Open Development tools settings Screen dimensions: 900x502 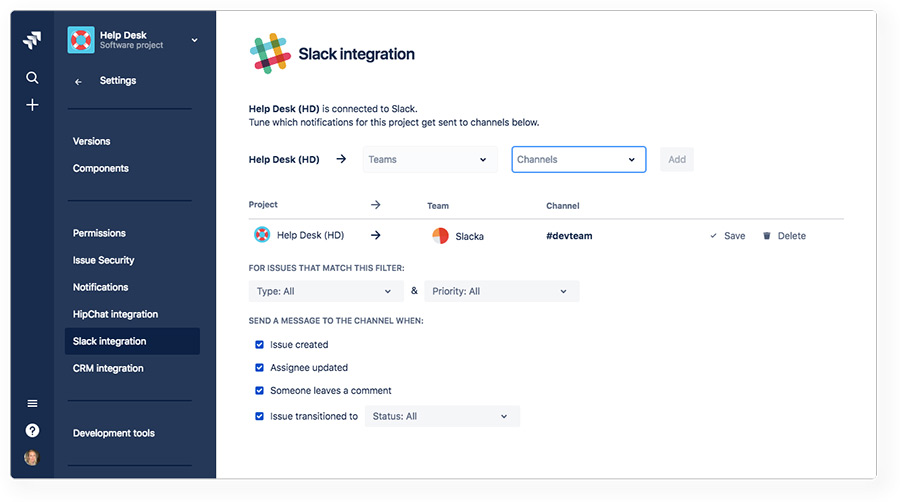(x=114, y=433)
